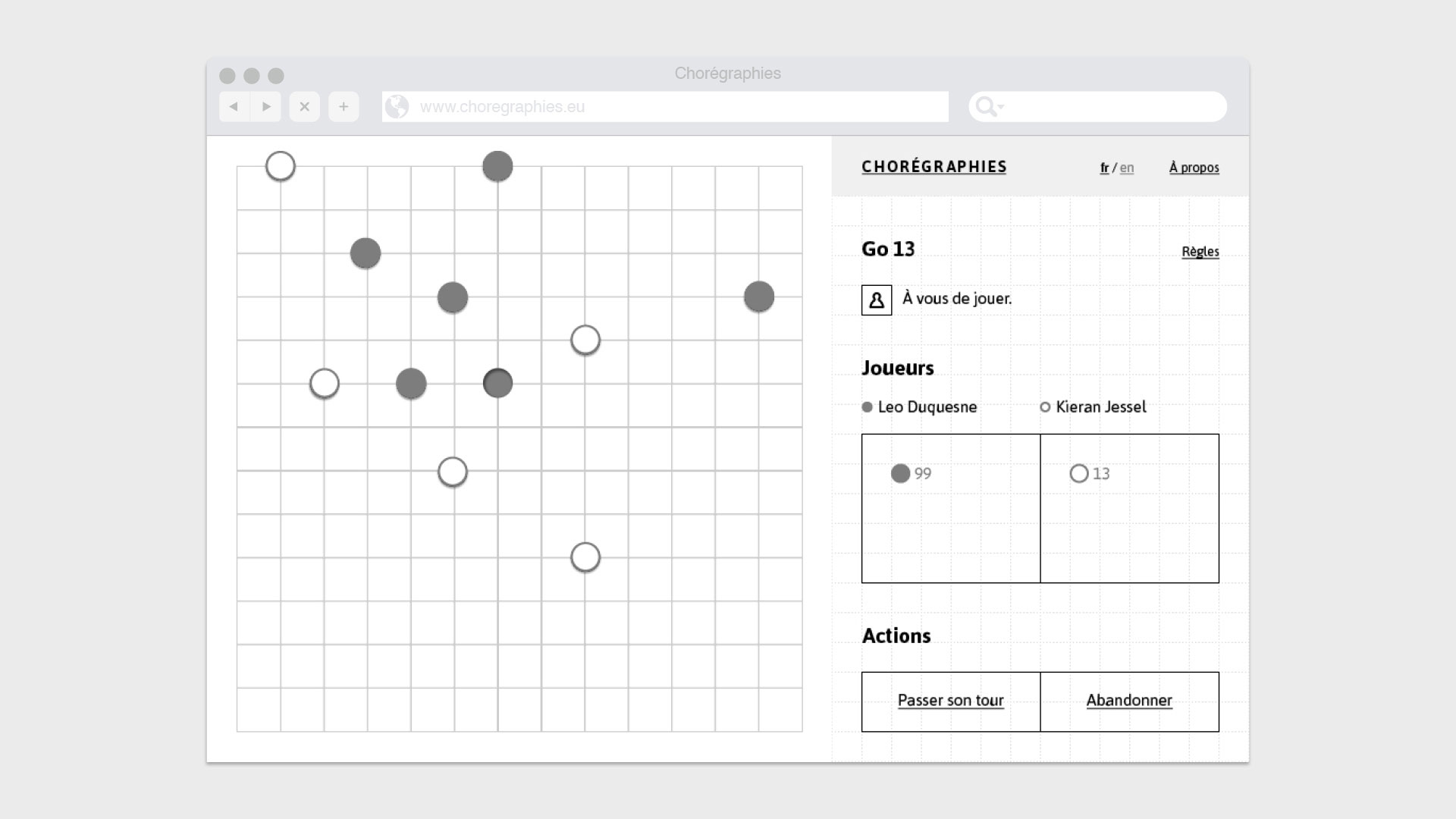Click the Actions heading
The height and width of the screenshot is (819, 1456).
point(896,635)
